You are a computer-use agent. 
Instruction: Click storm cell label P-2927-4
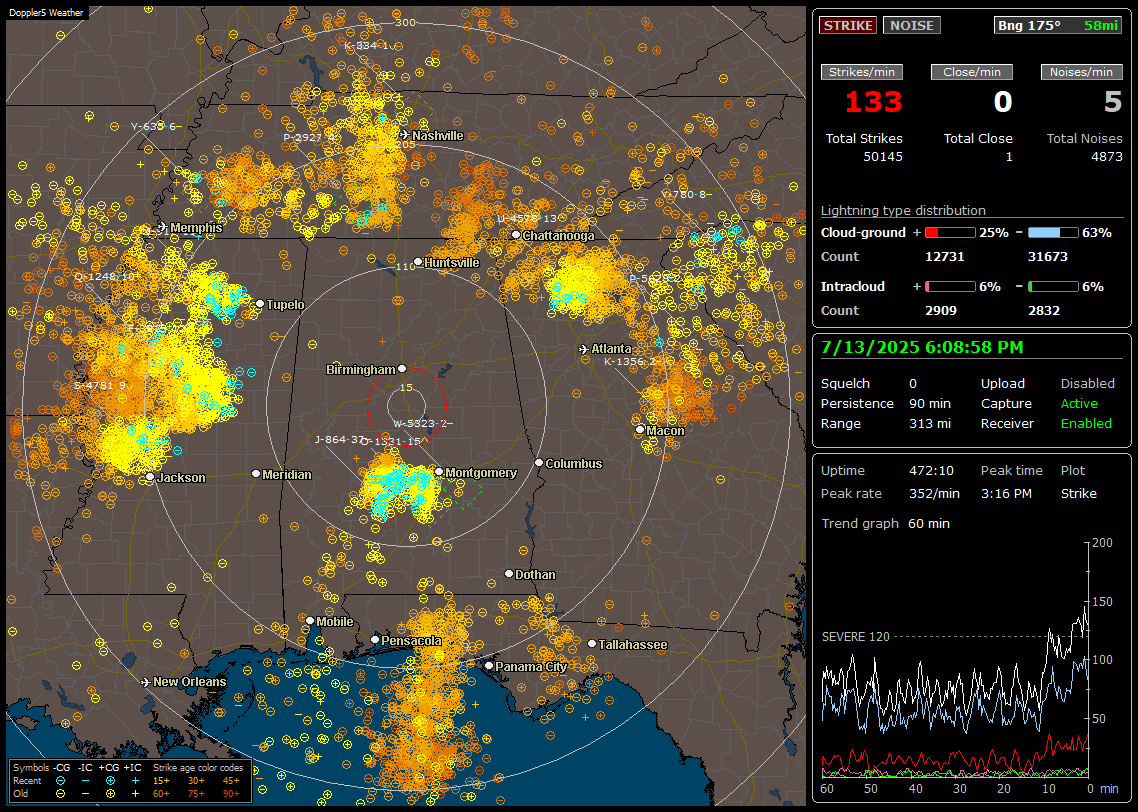click(x=309, y=137)
